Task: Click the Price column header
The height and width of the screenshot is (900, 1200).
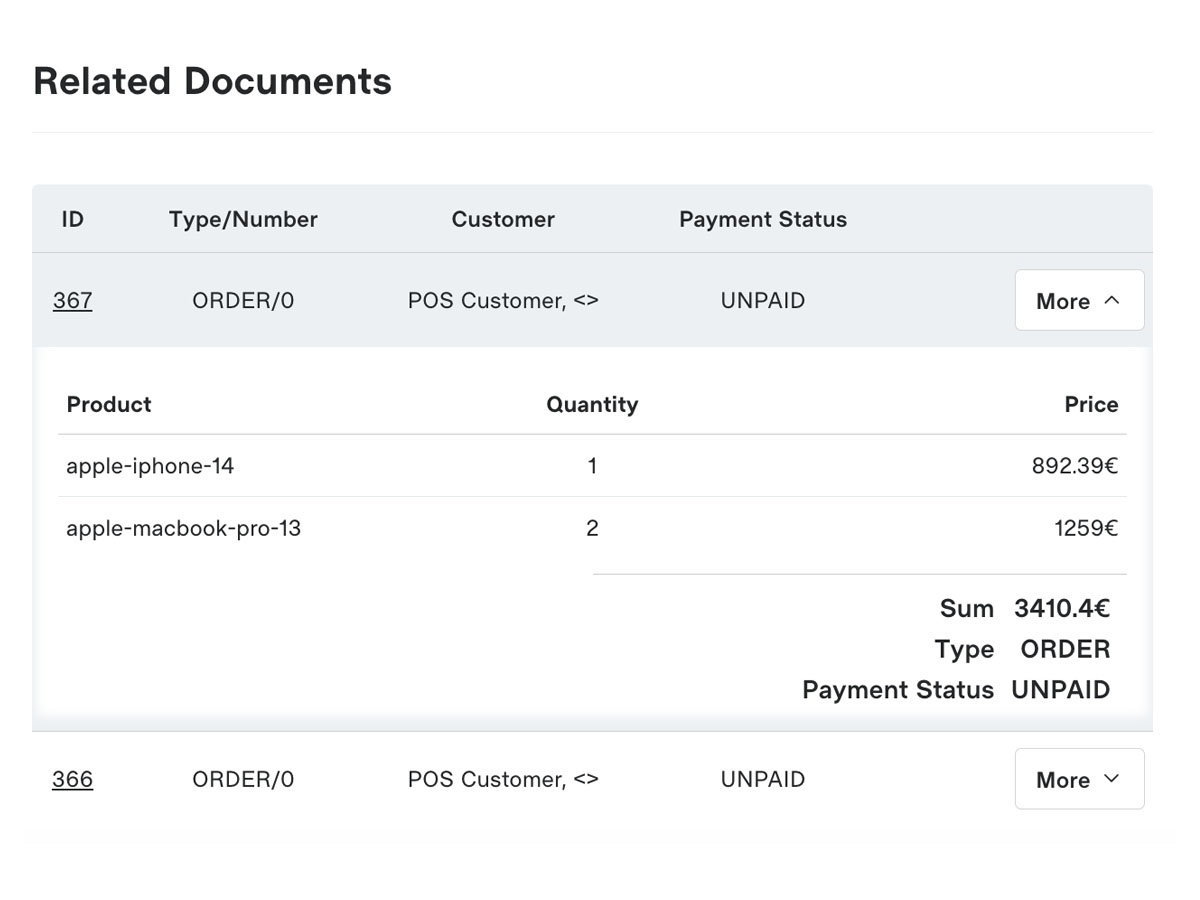Action: tap(1090, 405)
